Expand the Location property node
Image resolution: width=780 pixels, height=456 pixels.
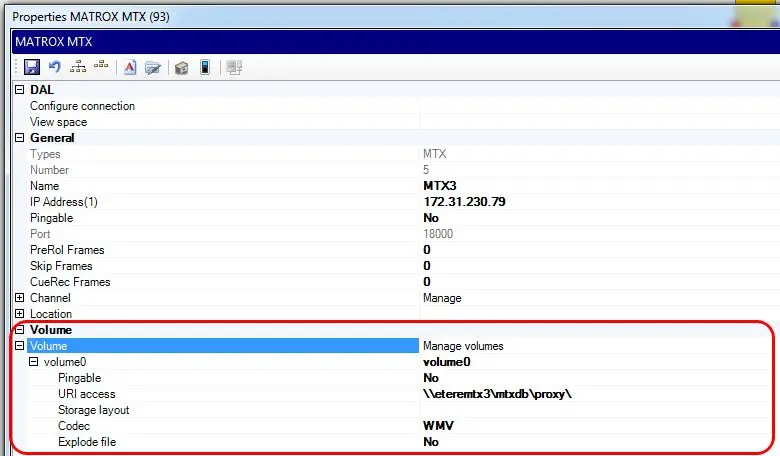(21, 314)
